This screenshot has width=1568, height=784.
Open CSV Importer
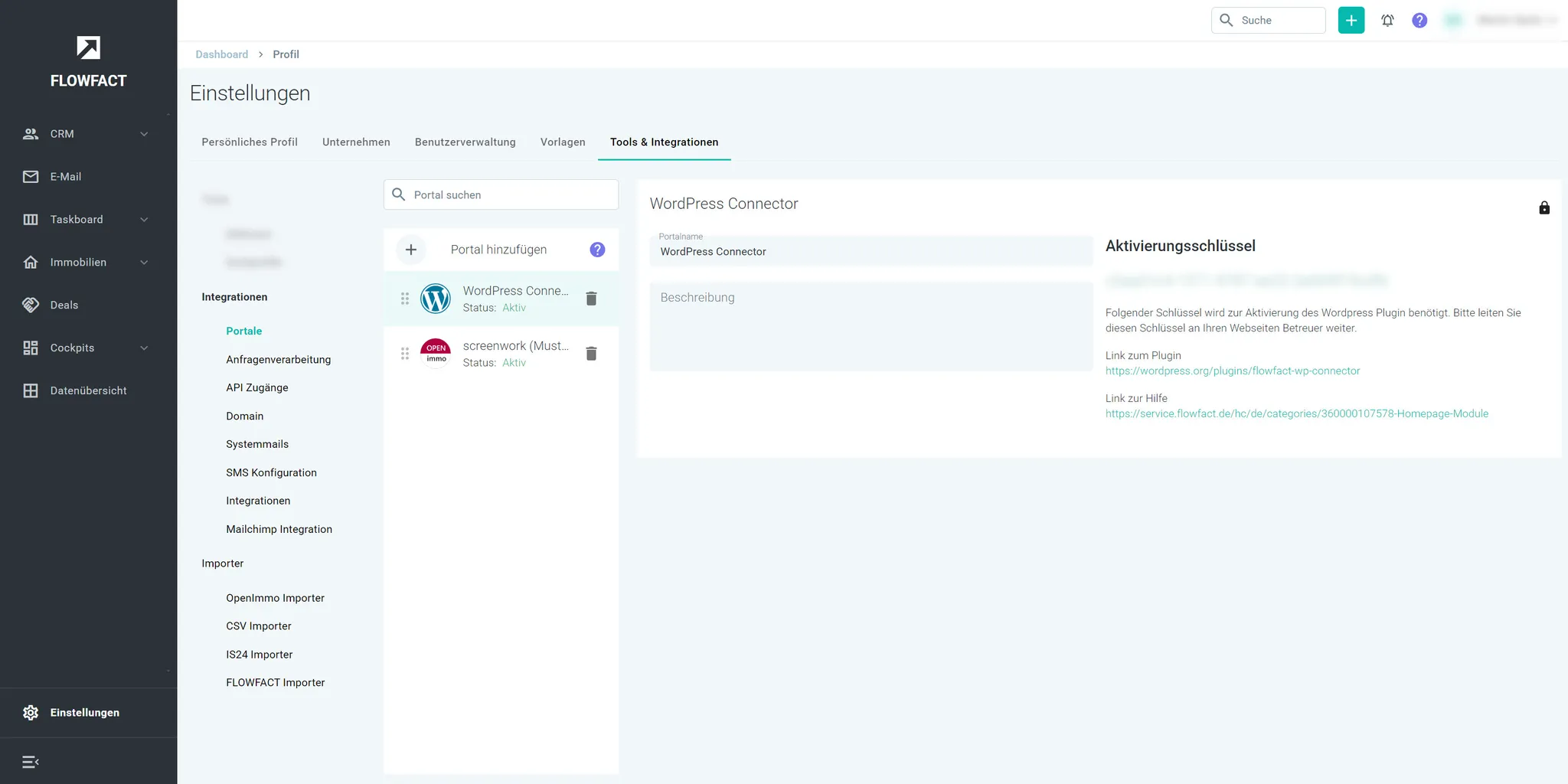pyautogui.click(x=259, y=626)
